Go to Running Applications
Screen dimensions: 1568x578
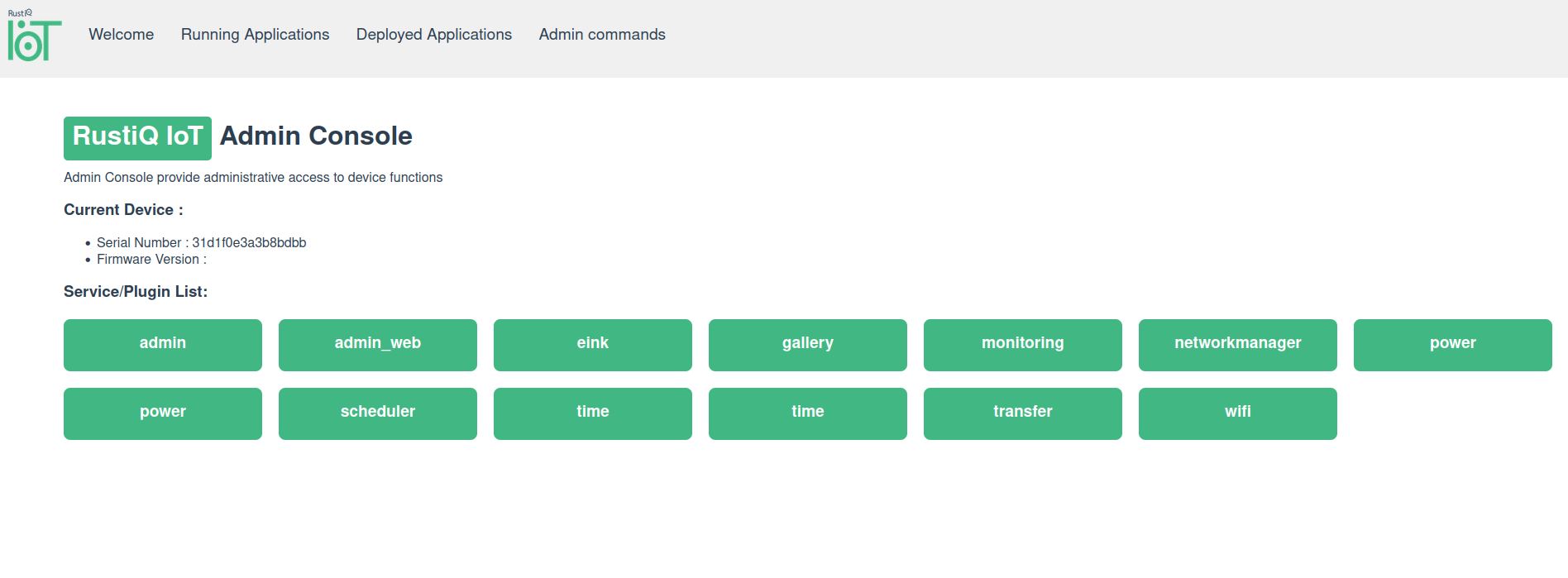click(255, 35)
